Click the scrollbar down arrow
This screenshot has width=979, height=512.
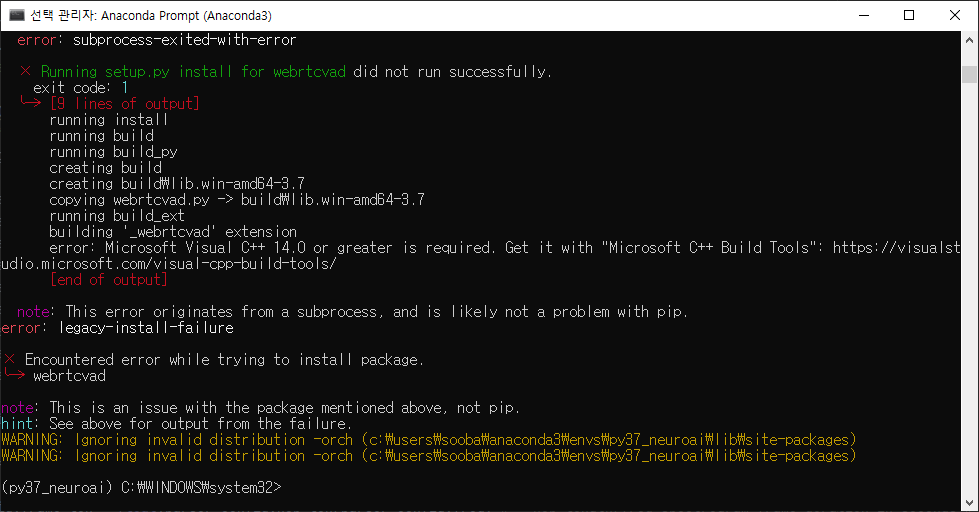[969, 503]
